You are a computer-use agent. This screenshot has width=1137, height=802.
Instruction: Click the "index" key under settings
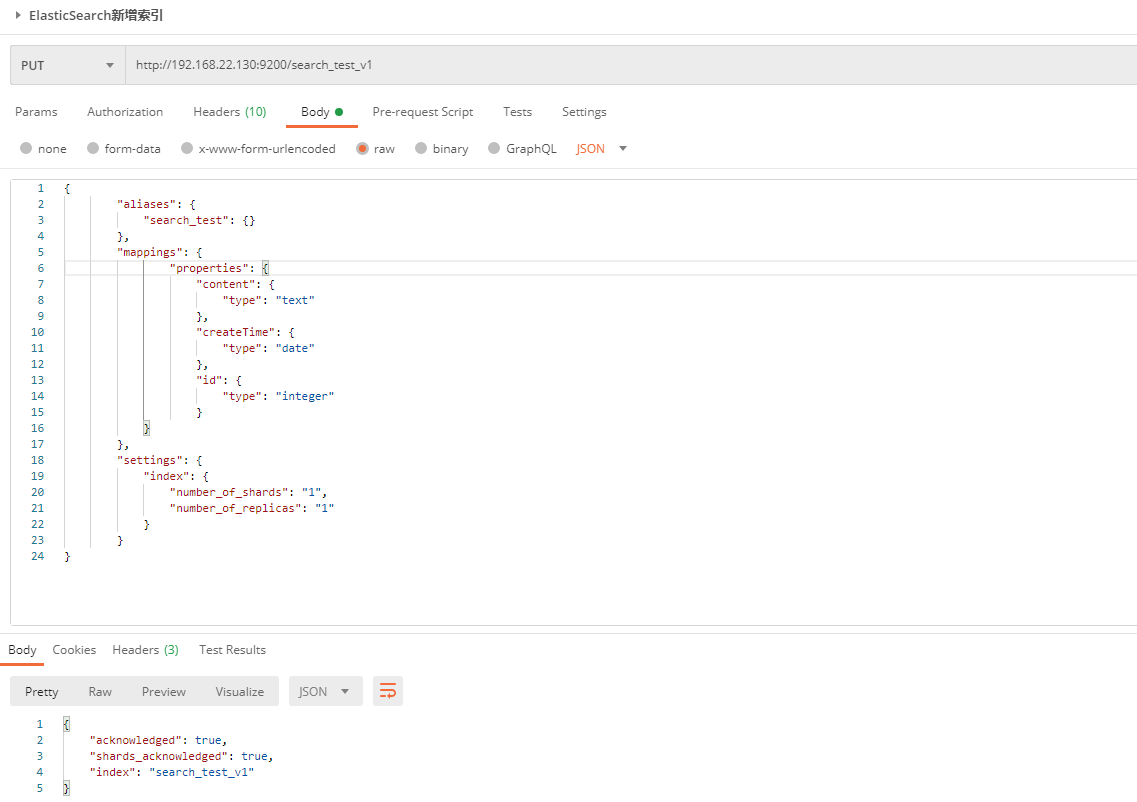pos(167,476)
